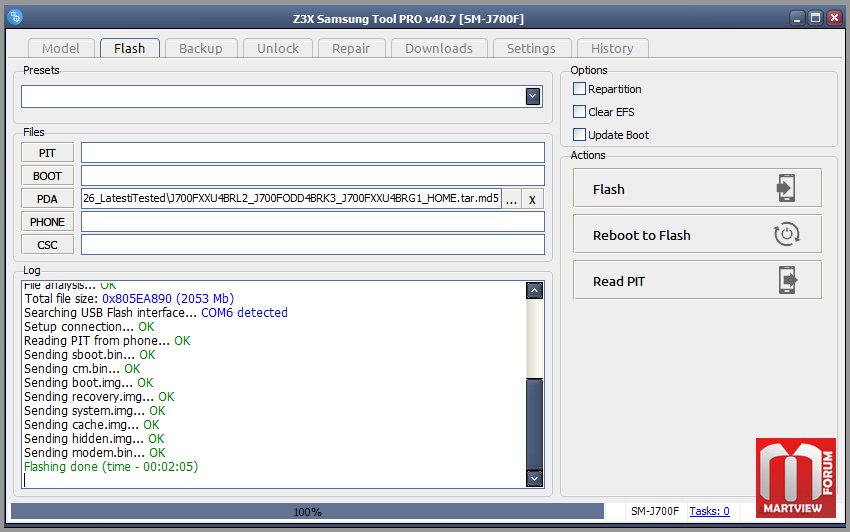Image resolution: width=850 pixels, height=532 pixels.
Task: Click the 'Flashing done (time - 00:02:05)' log line
Action: pos(111,466)
